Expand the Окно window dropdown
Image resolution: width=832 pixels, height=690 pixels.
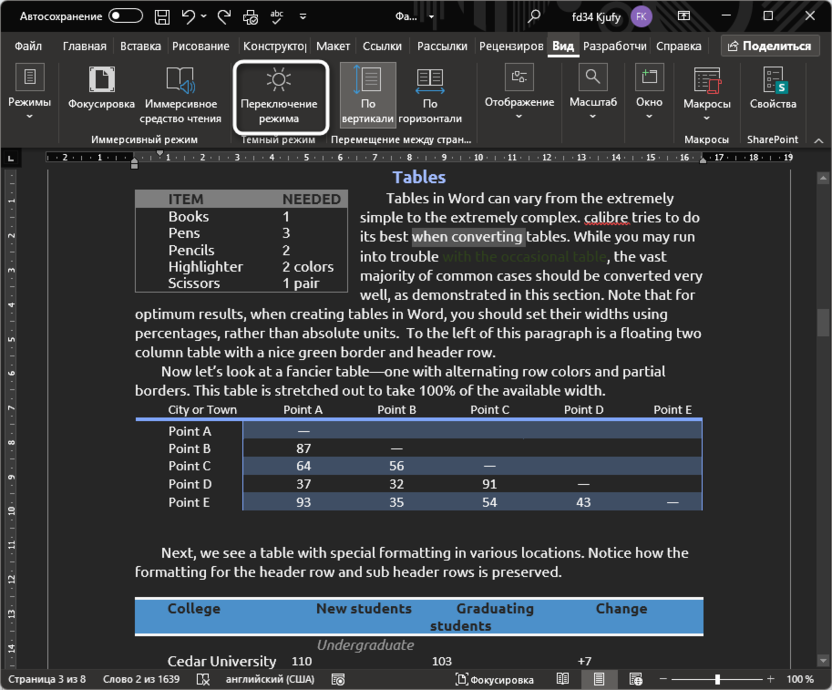pos(649,91)
